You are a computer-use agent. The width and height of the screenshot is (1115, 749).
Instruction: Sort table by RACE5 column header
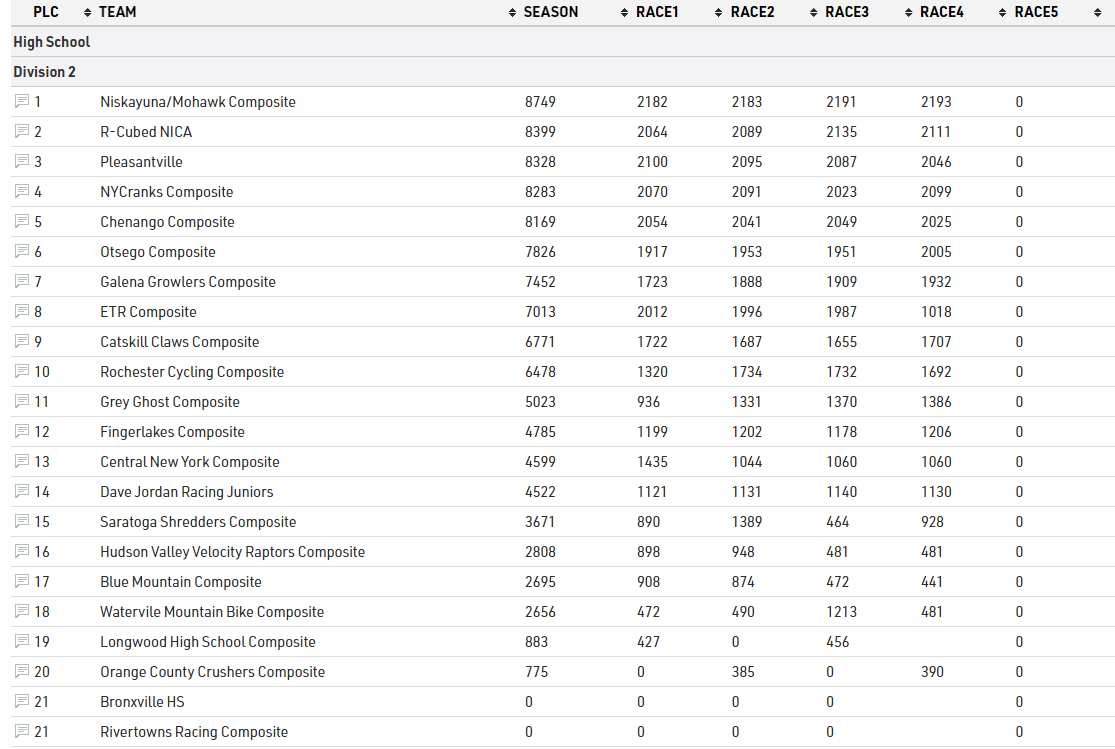coord(1036,12)
